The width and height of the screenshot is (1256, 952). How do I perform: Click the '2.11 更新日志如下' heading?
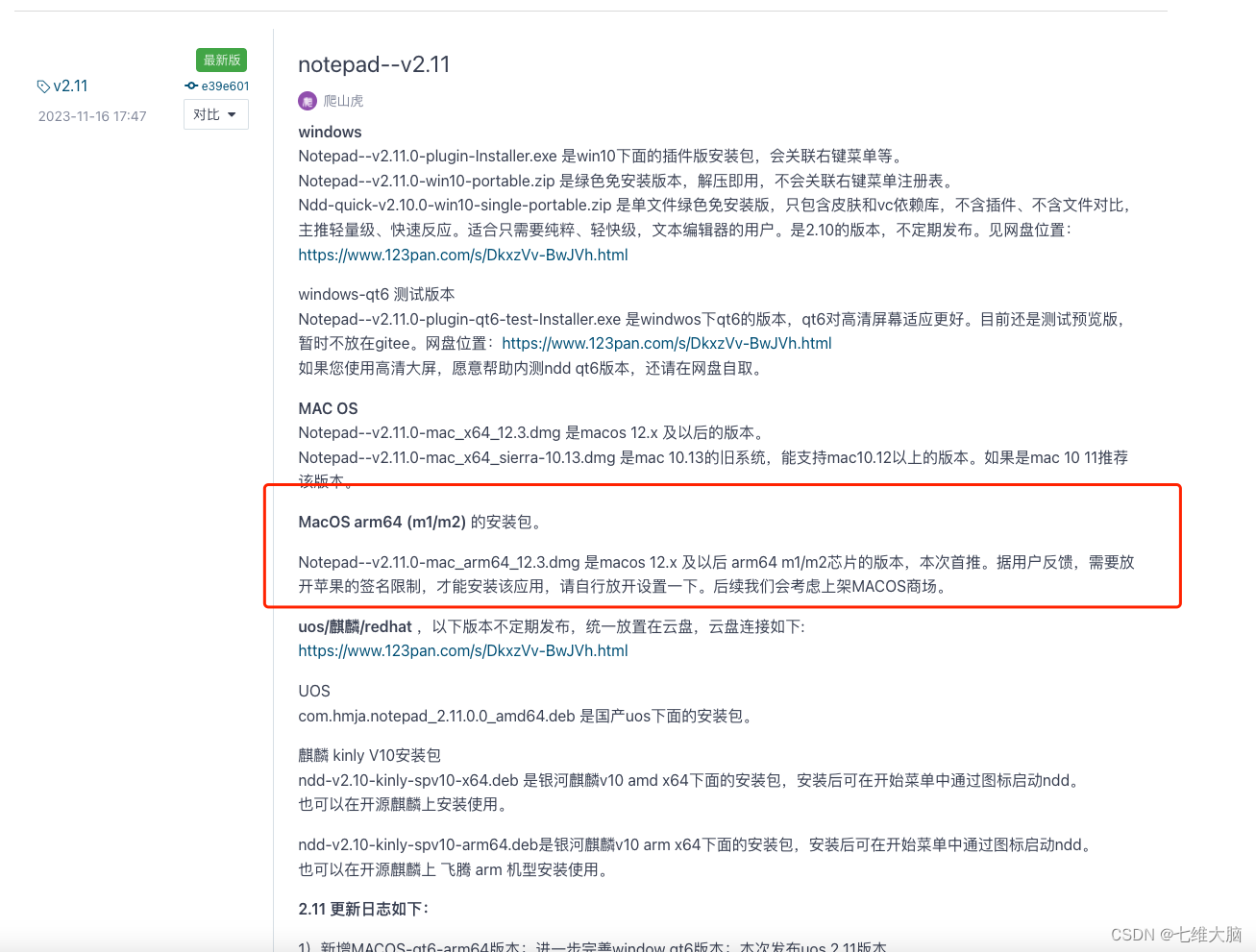point(363,909)
